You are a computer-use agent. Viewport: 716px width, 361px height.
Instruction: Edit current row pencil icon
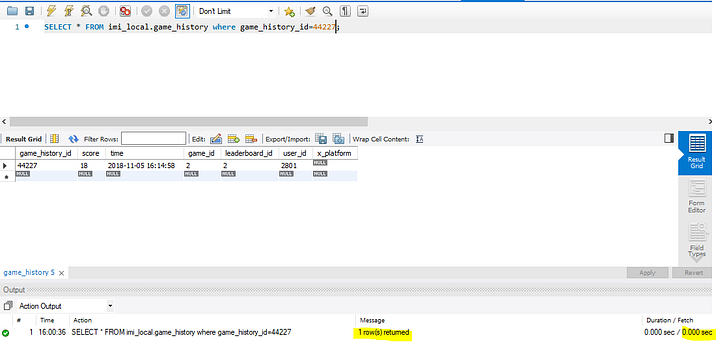(216, 139)
